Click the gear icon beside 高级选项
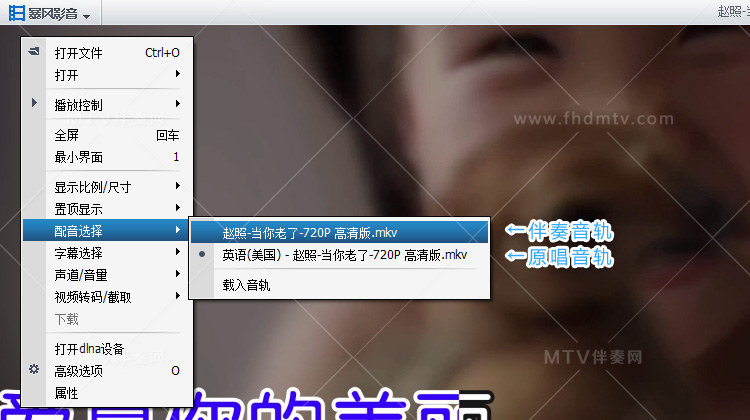This screenshot has width=750, height=420. [x=34, y=369]
